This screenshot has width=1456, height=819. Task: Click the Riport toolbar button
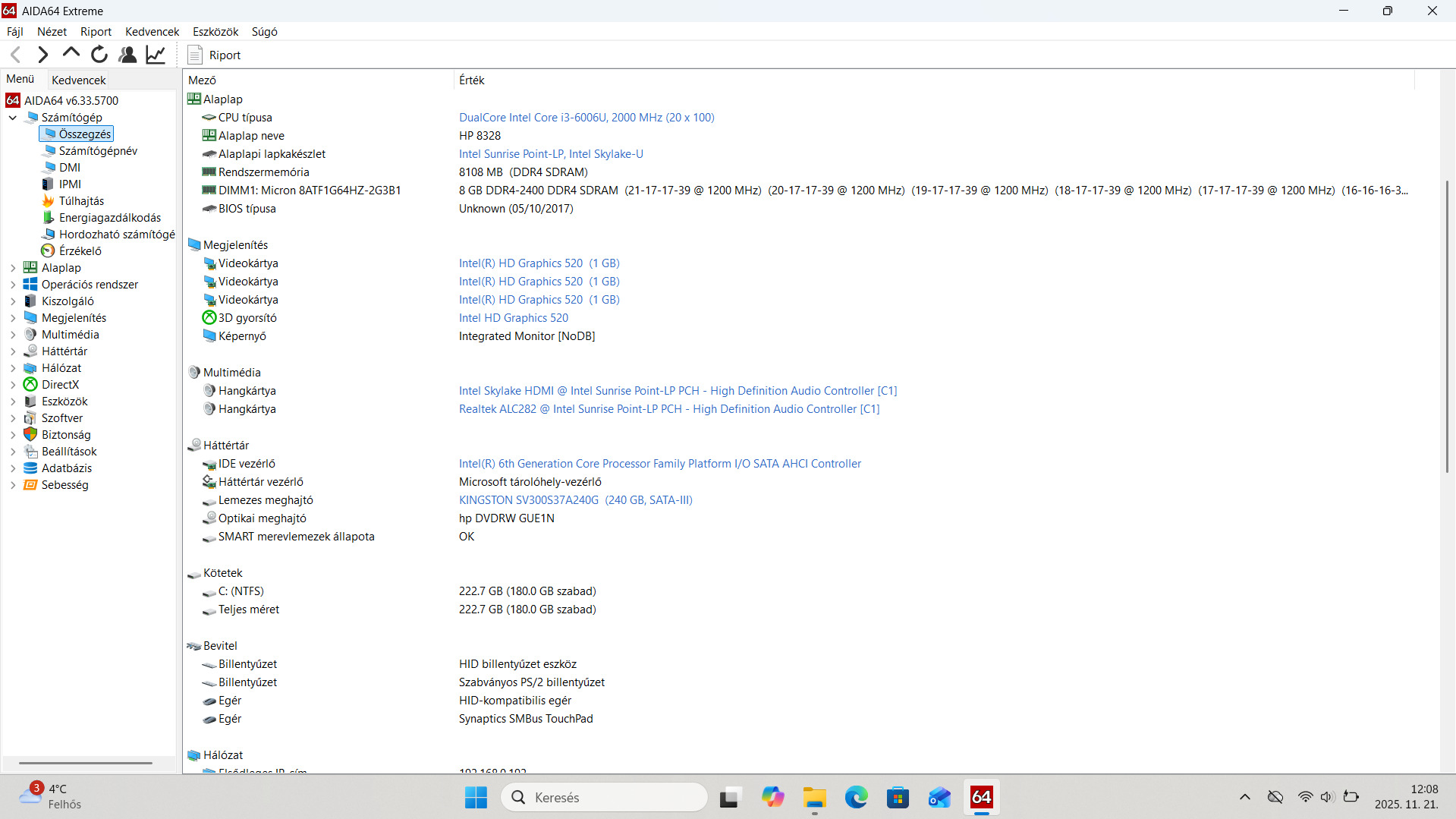click(214, 55)
